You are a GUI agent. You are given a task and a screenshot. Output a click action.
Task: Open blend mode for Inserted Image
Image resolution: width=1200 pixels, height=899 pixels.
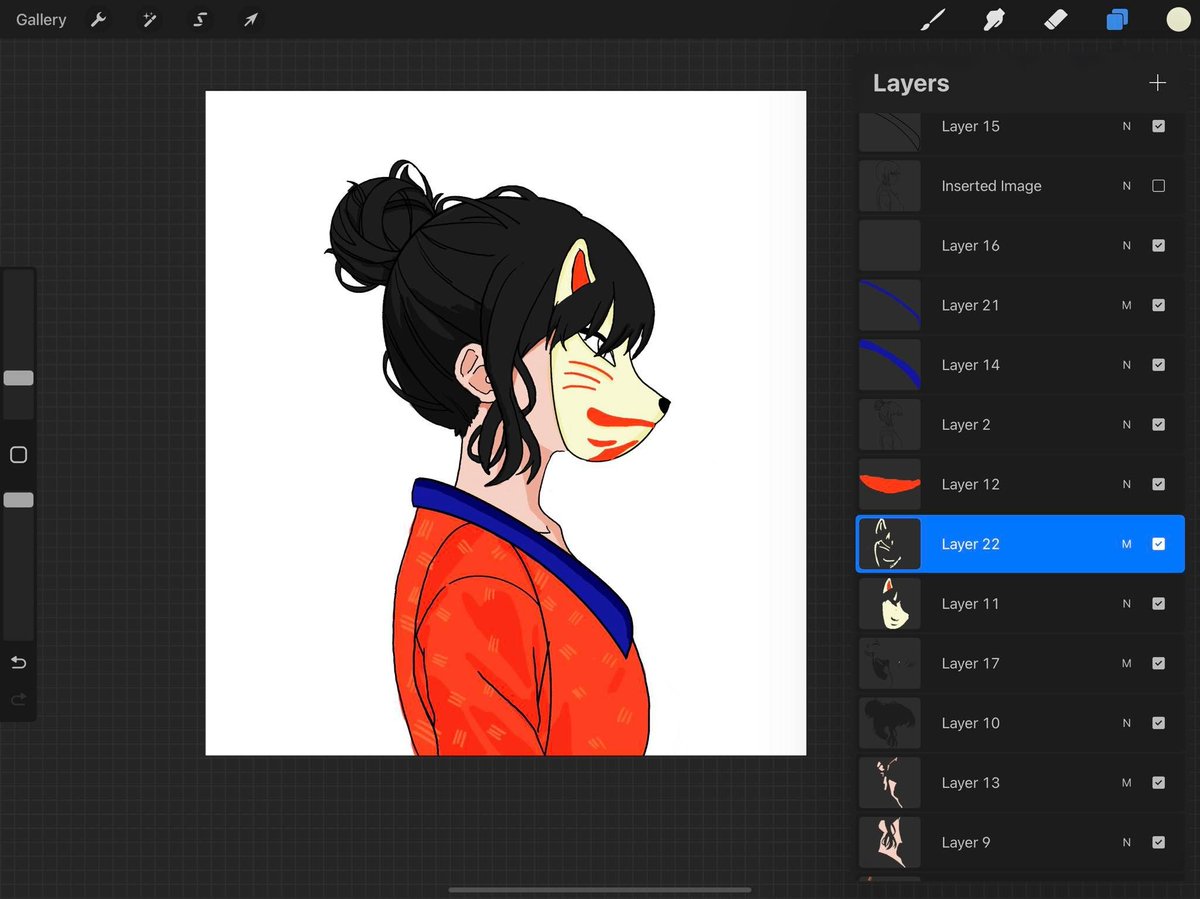(x=1127, y=186)
